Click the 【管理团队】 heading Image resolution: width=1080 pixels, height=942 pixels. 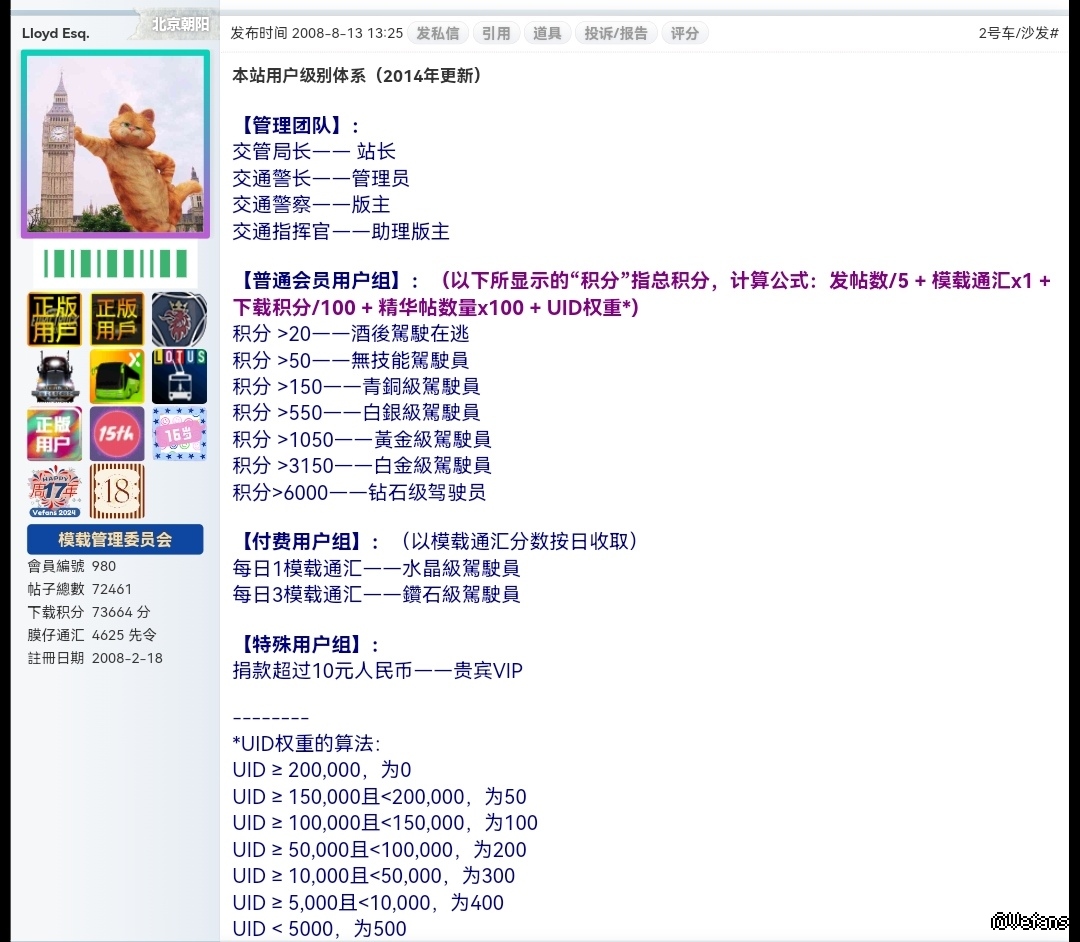pyautogui.click(x=296, y=125)
